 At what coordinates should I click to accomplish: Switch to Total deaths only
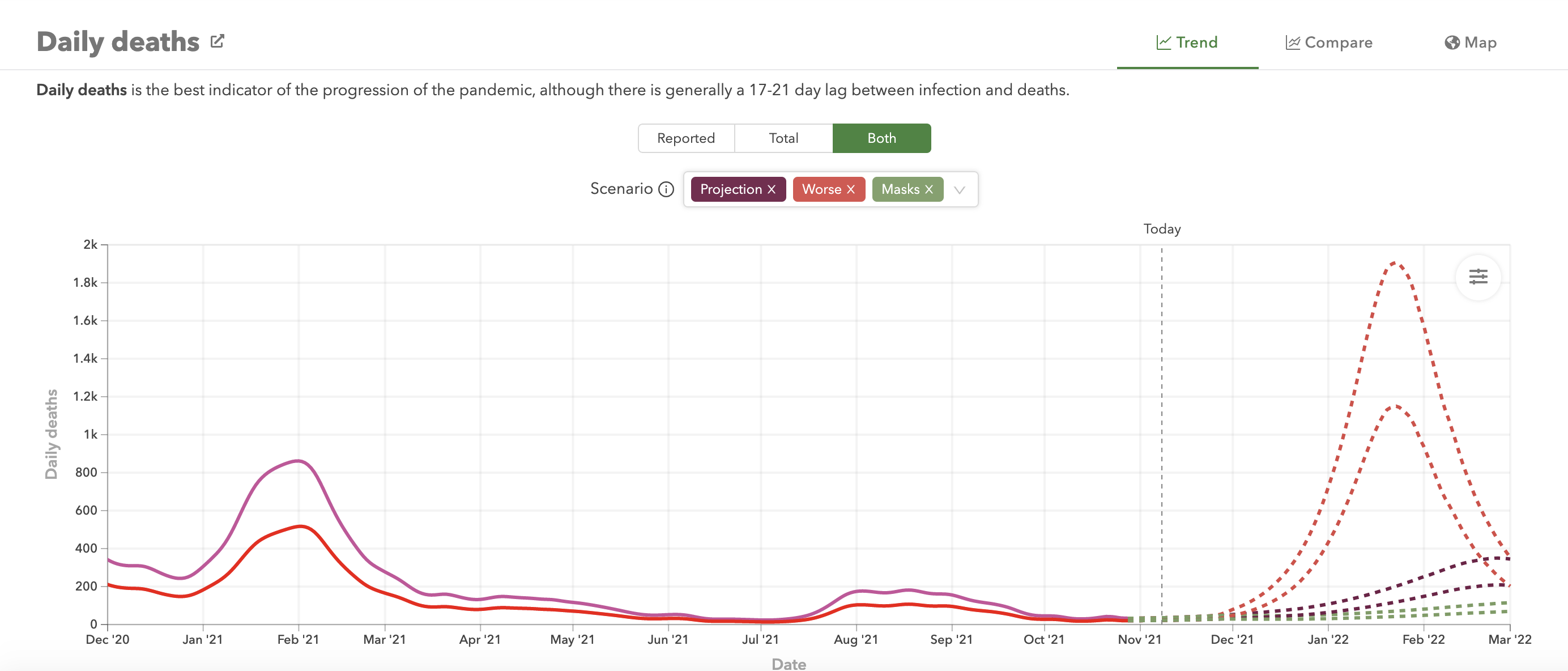tap(784, 138)
